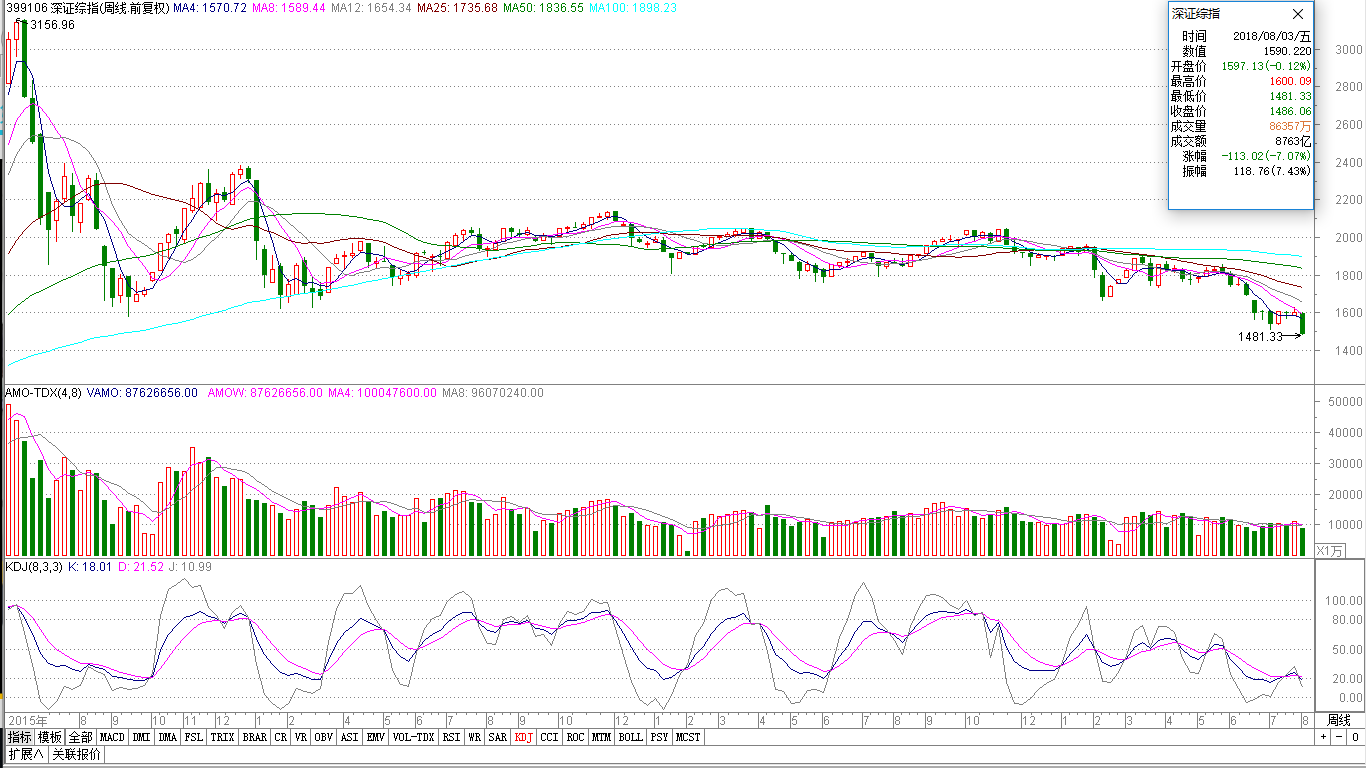Viewport: 1366px width, 768px height.
Task: Switch to the RSI indicator tab
Action: coord(451,737)
